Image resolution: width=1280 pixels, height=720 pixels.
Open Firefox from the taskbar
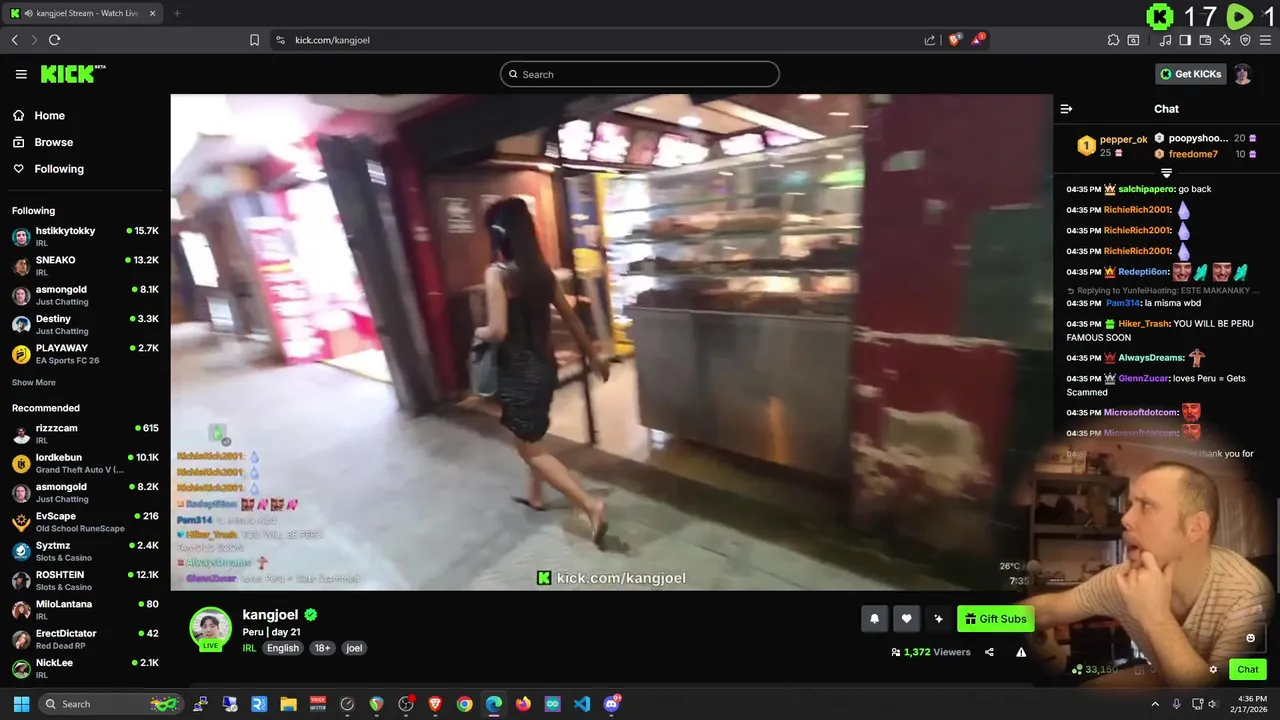523,704
